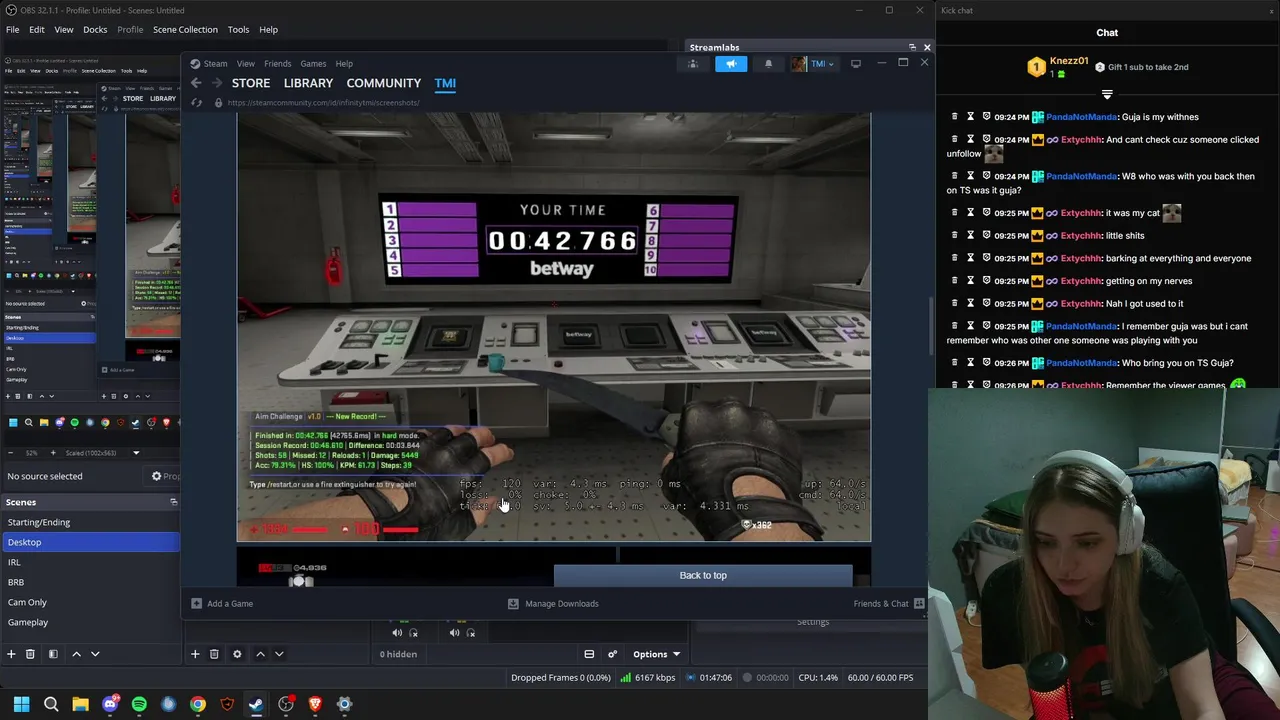The height and width of the screenshot is (720, 1280).
Task: Open advanced audio properties gears icon
Action: point(612,654)
